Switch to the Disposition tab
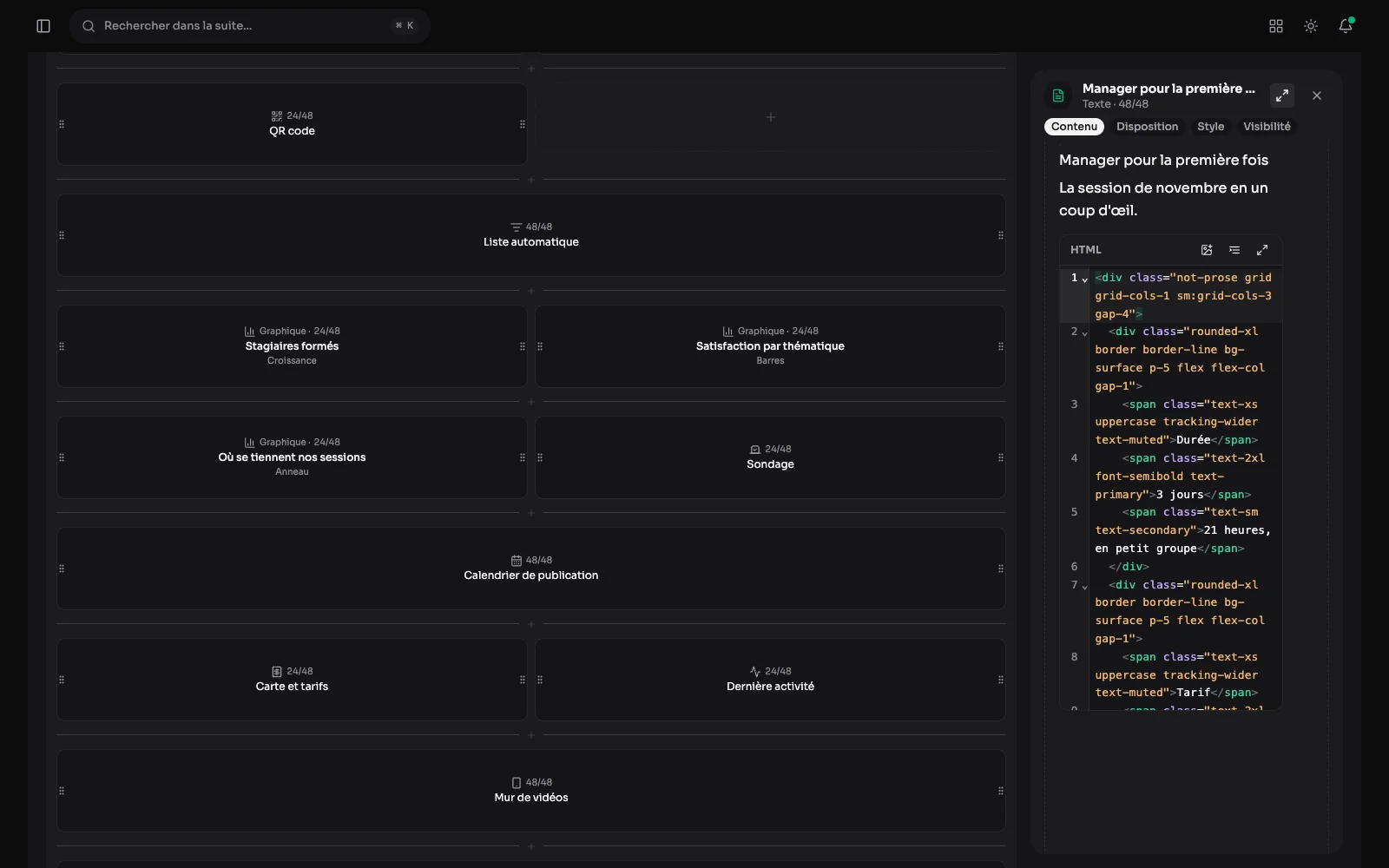 click(1147, 127)
